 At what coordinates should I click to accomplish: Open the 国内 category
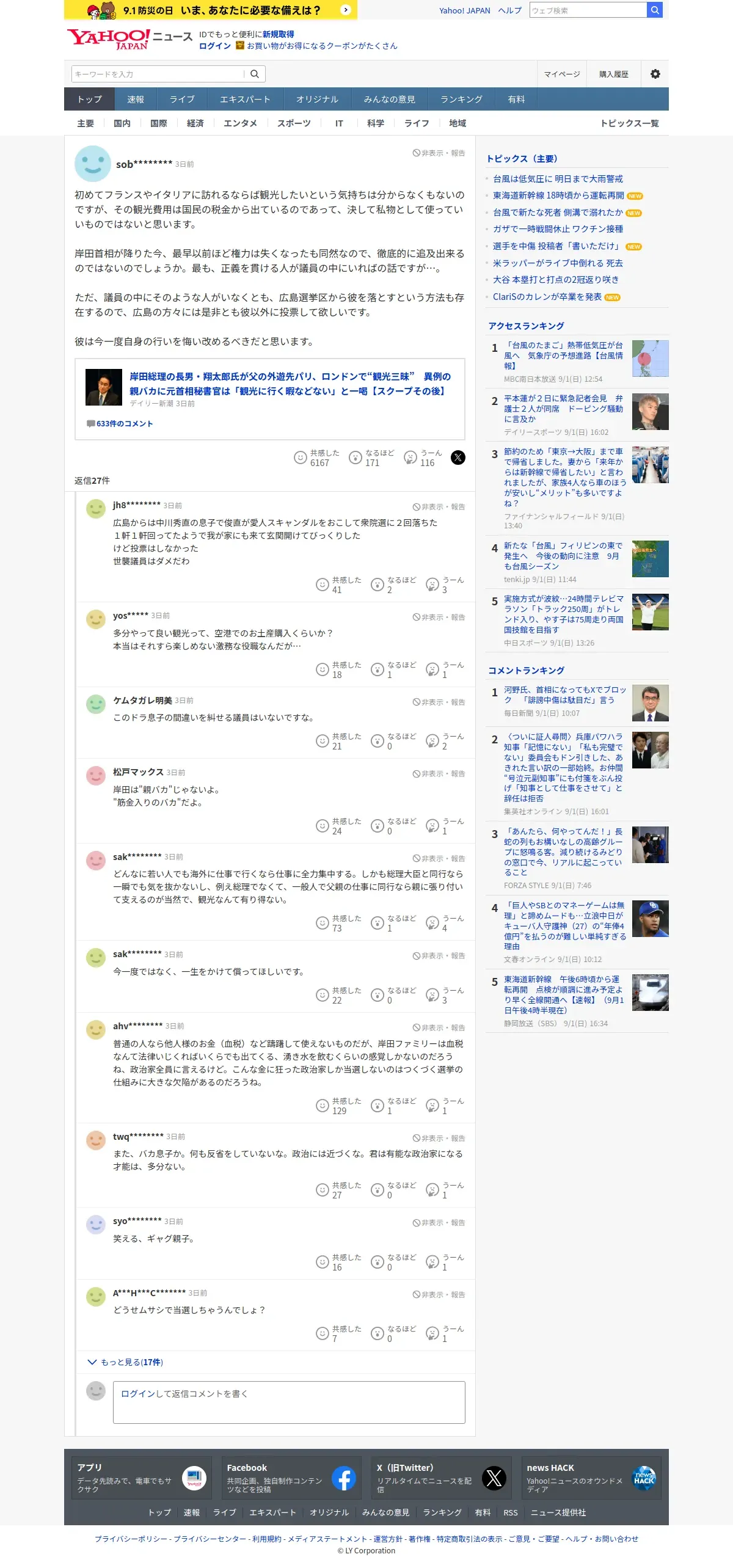122,123
